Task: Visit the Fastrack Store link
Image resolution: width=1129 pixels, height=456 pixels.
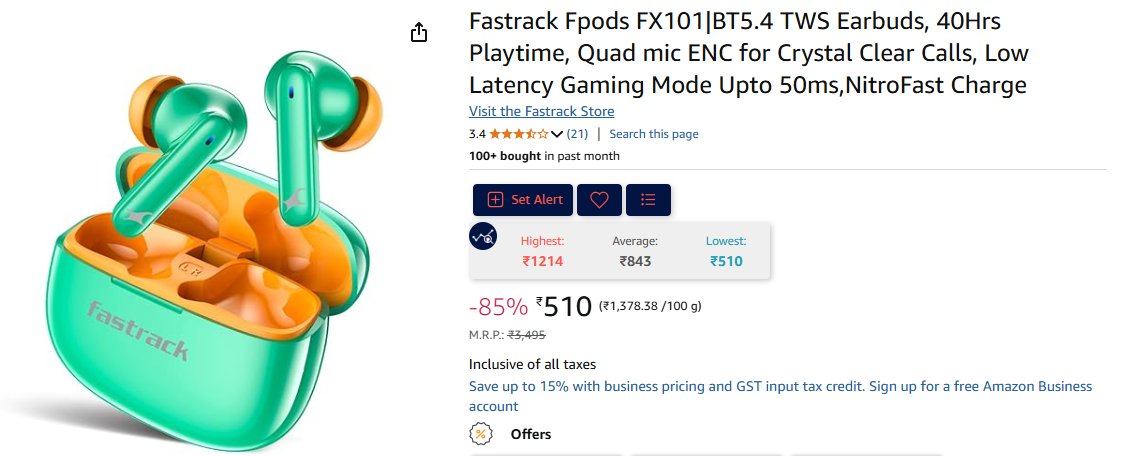Action: 541,112
